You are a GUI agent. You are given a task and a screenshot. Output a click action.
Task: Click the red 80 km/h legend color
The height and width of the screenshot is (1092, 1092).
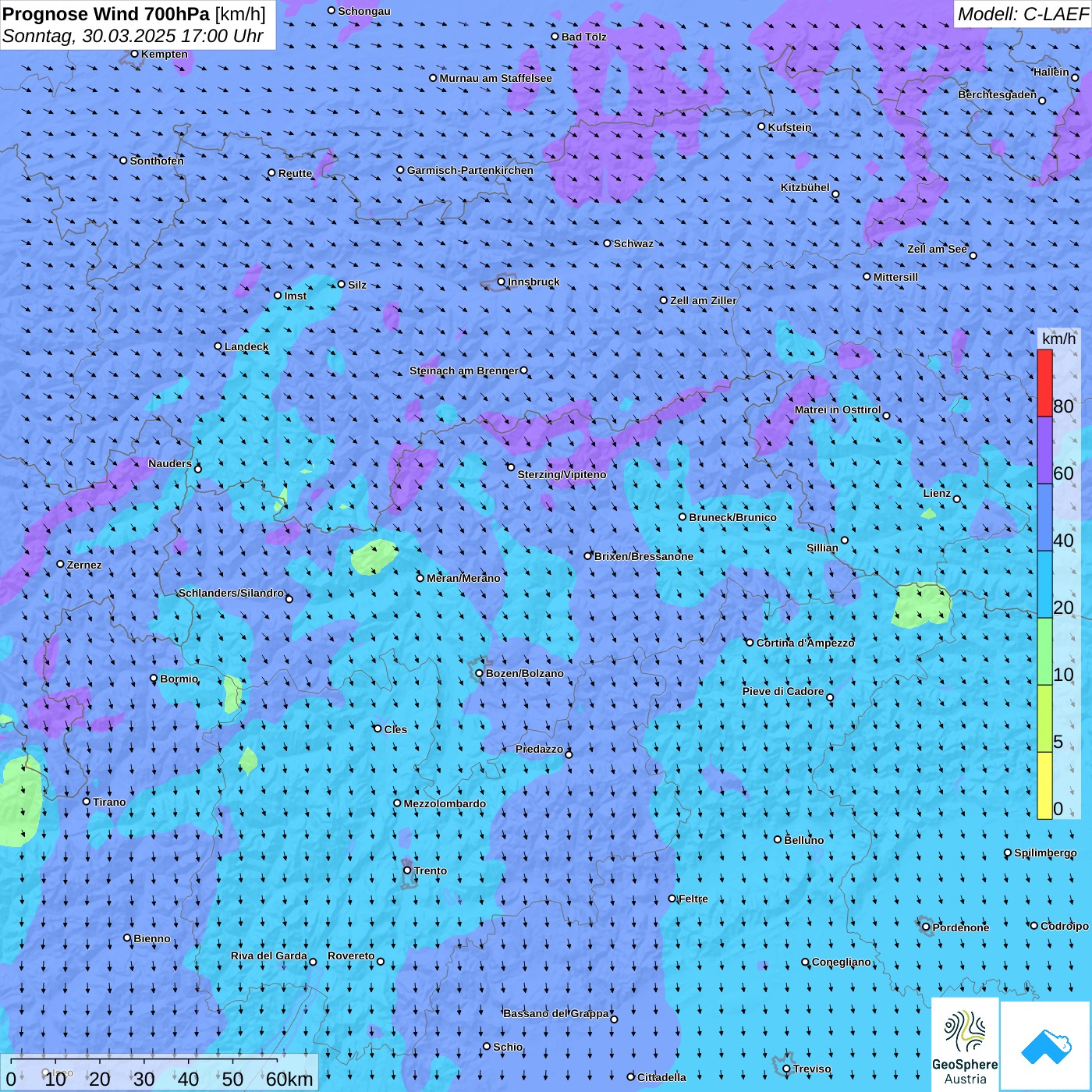(1044, 383)
